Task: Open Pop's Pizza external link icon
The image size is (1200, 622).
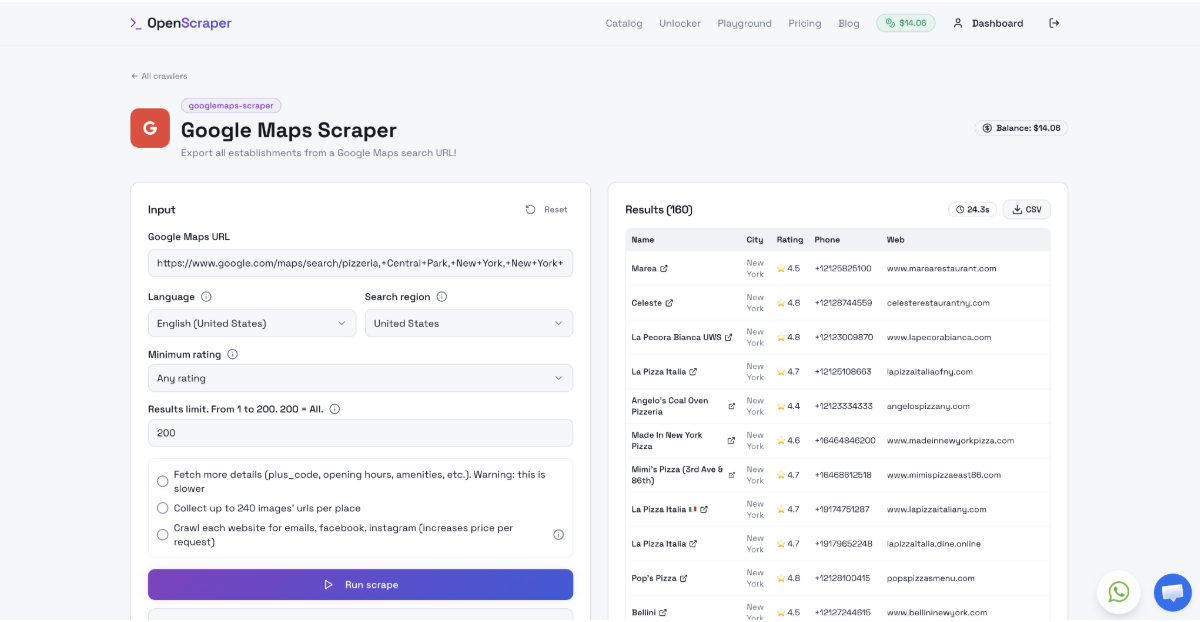Action: (x=684, y=578)
